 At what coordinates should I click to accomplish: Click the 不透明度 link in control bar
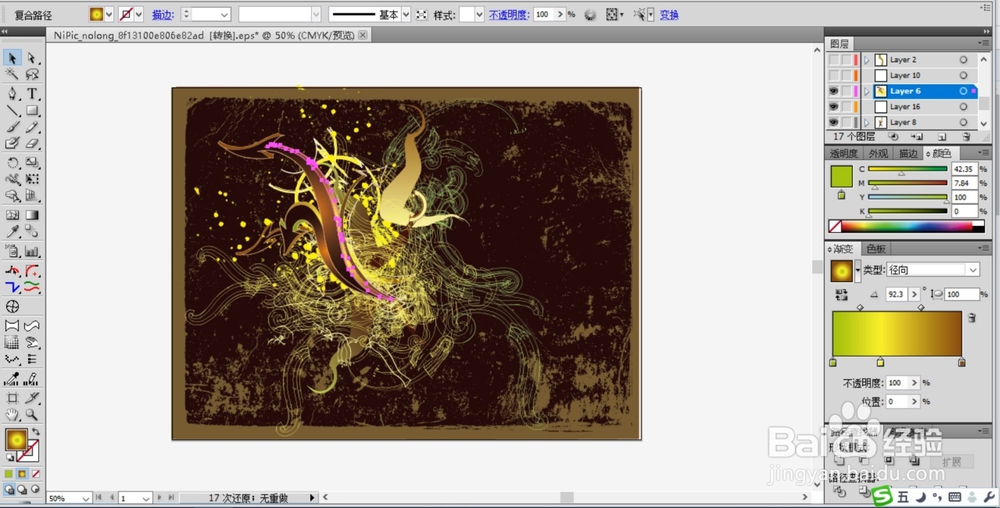tap(509, 15)
